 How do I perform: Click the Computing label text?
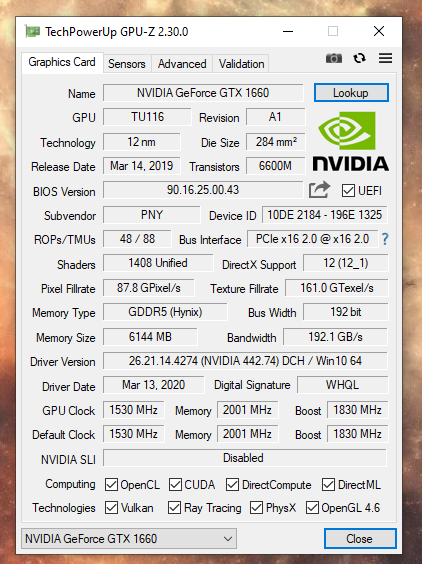click(71, 484)
